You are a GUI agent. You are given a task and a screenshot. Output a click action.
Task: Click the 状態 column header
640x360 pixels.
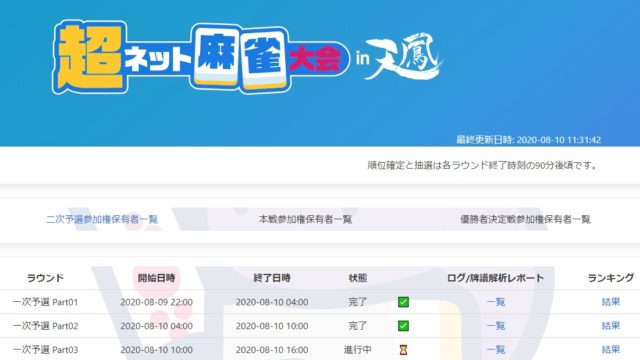(358, 278)
